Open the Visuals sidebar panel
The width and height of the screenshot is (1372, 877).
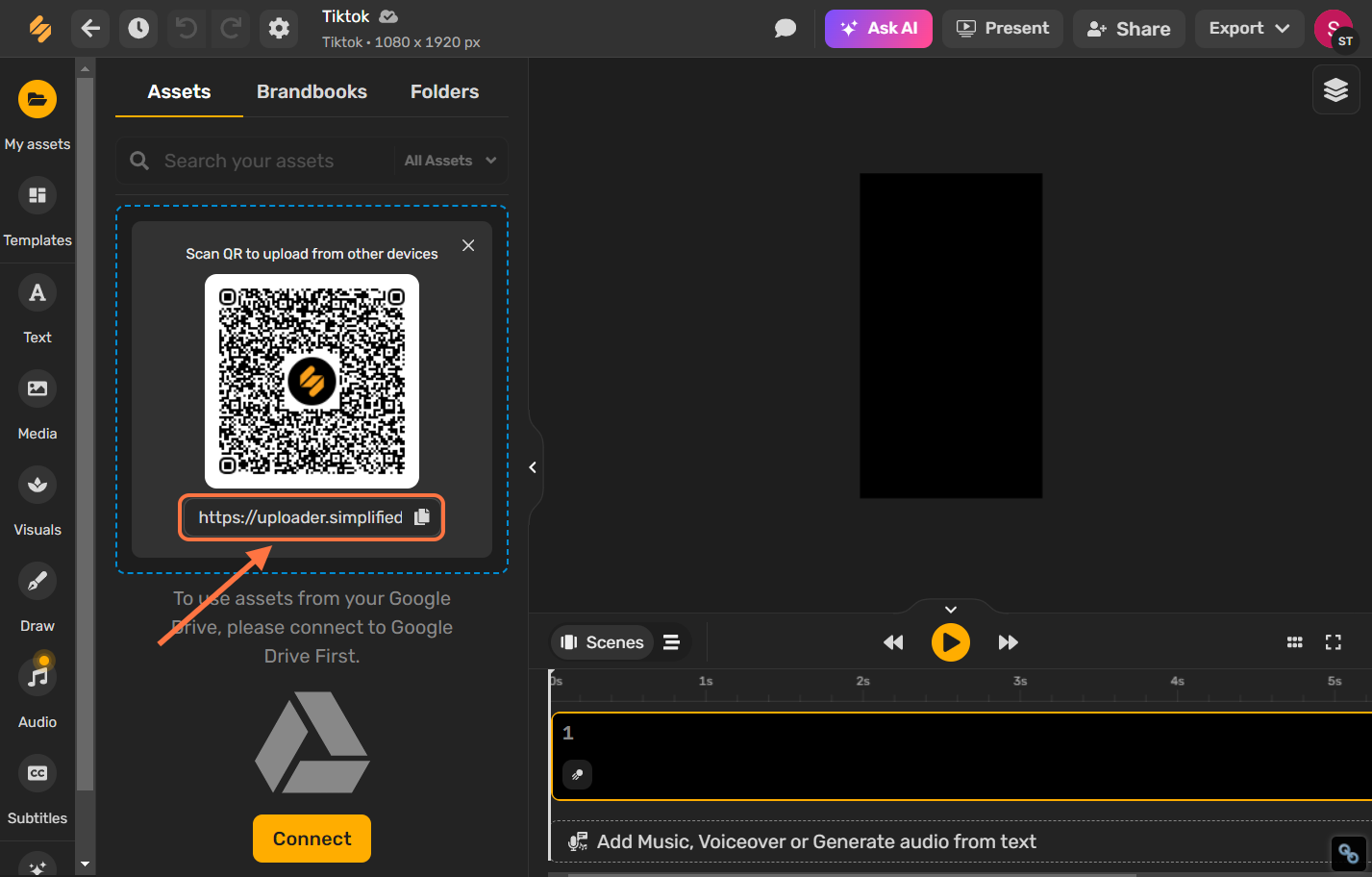tap(37, 501)
